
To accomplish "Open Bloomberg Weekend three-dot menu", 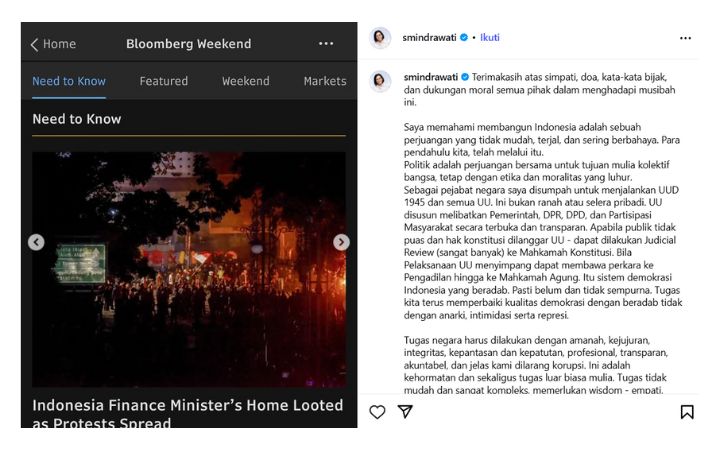I will pyautogui.click(x=326, y=44).
